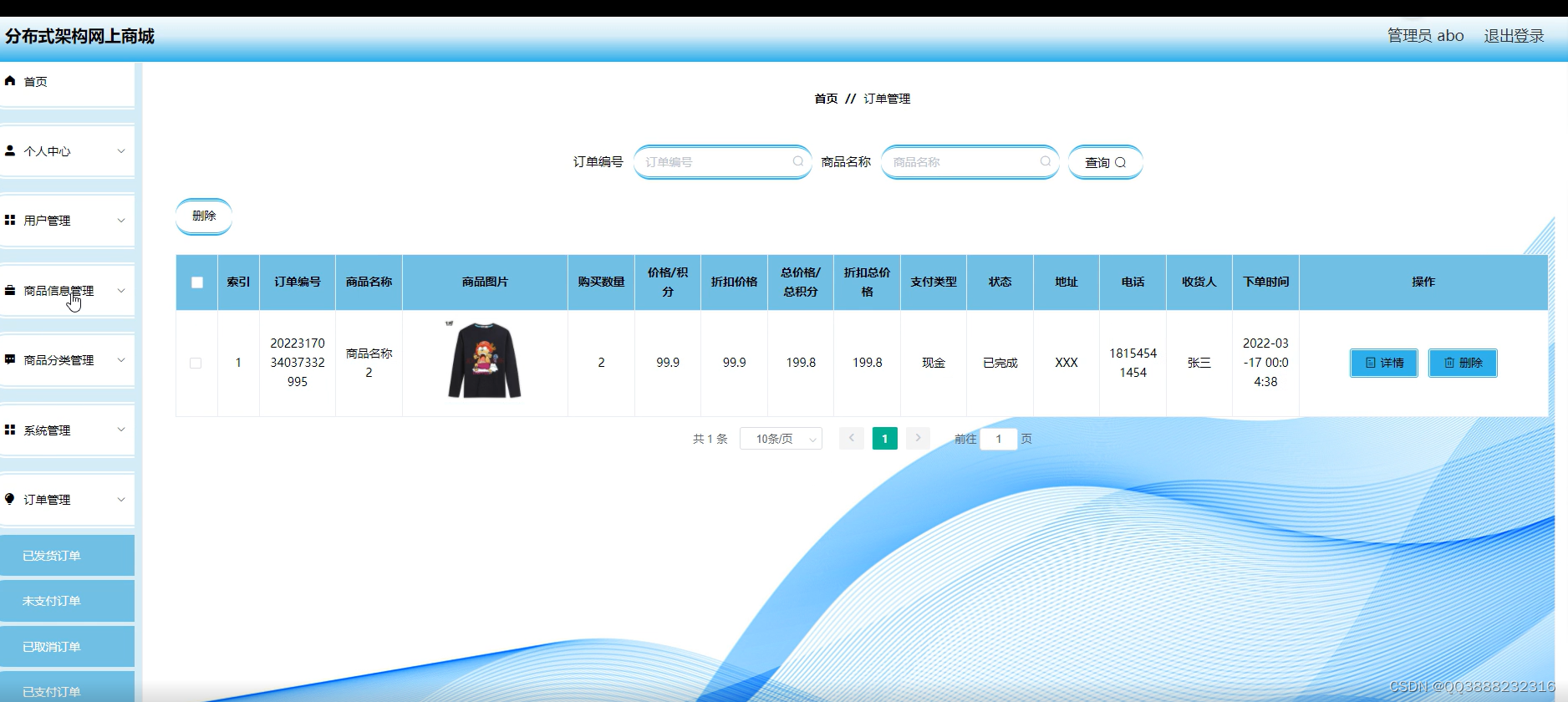1568x702 pixels.
Task: Click the 商品名称2 cell in table
Action: (369, 363)
